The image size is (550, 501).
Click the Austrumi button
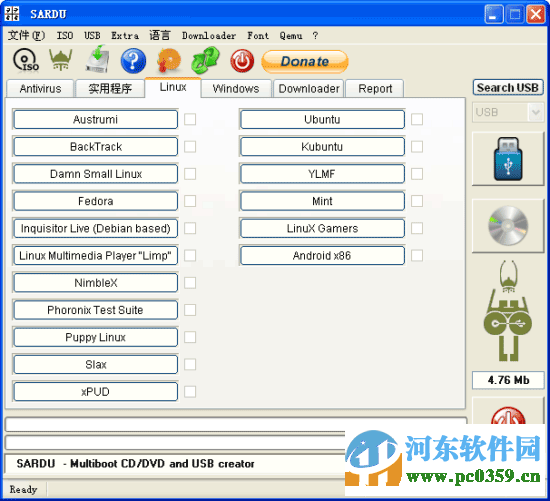pos(95,119)
